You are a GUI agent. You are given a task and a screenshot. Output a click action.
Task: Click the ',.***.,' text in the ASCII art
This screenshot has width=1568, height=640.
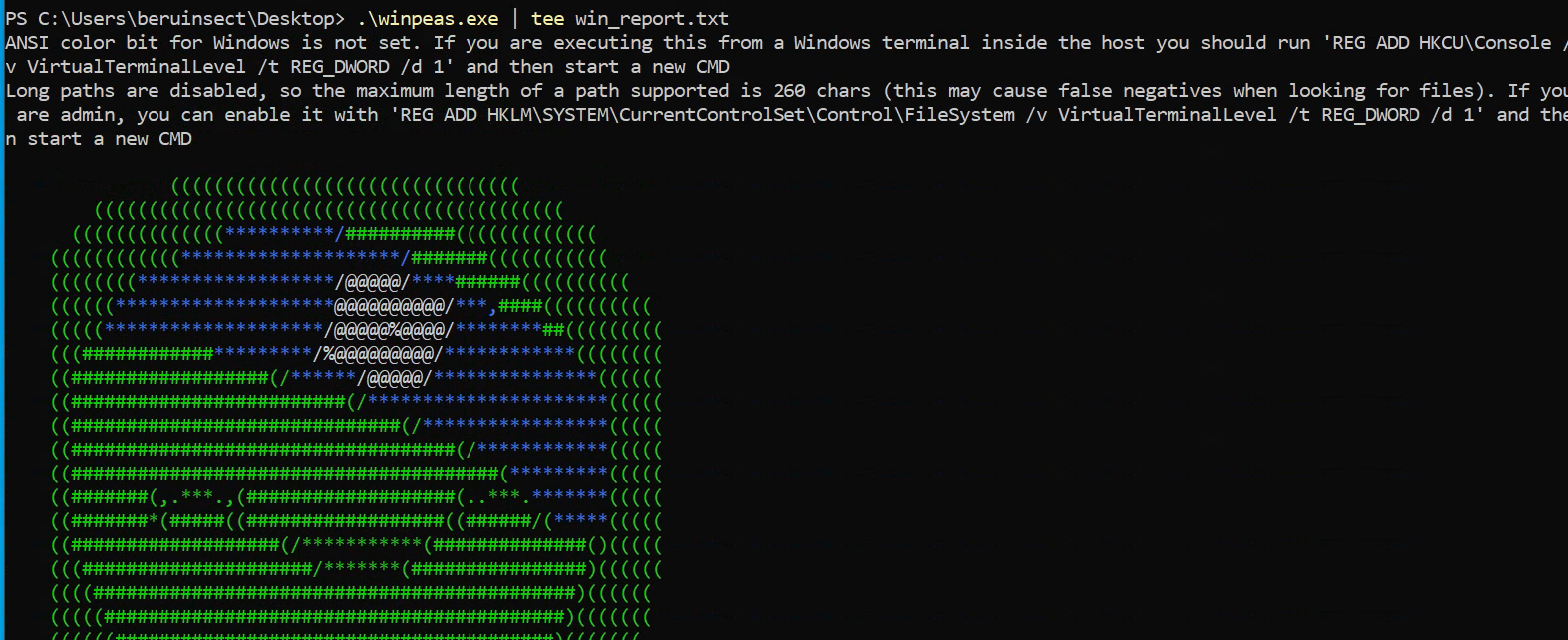[191, 496]
